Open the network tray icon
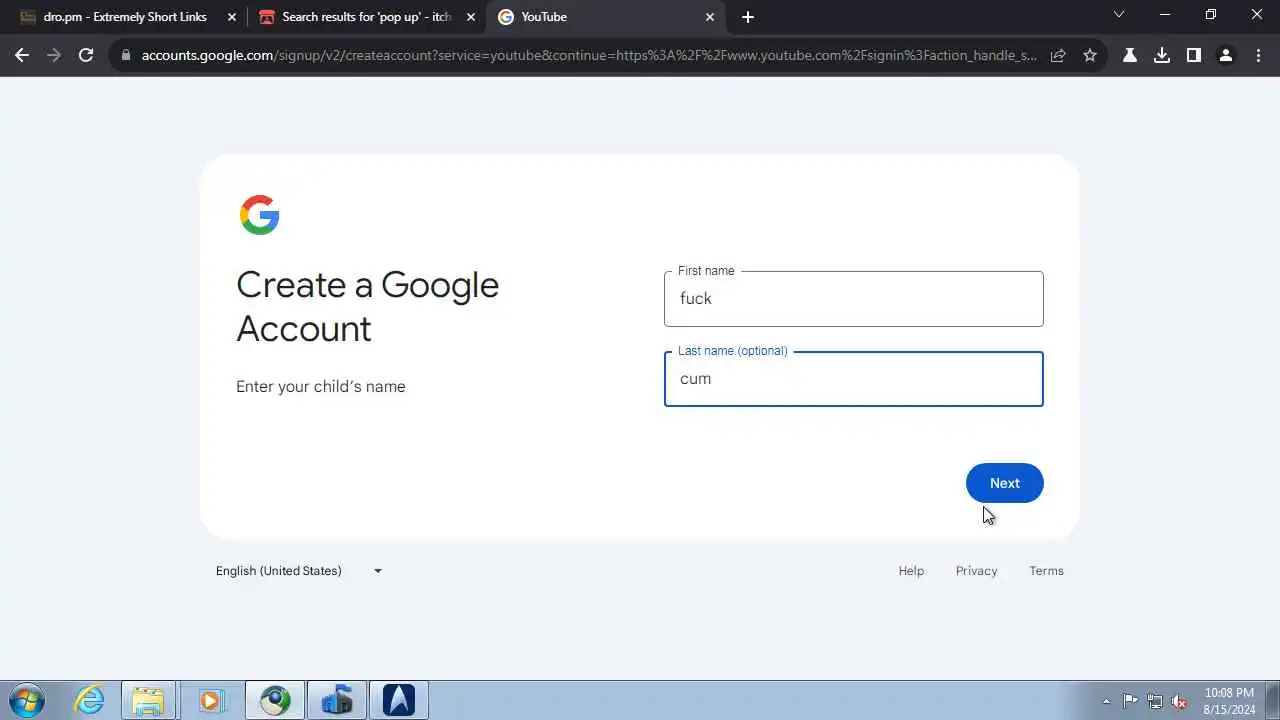The height and width of the screenshot is (720, 1280). pos(1155,701)
